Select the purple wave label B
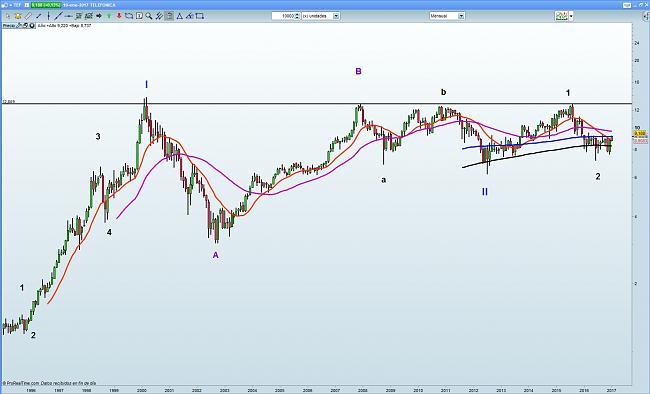The height and width of the screenshot is (394, 650). click(359, 71)
